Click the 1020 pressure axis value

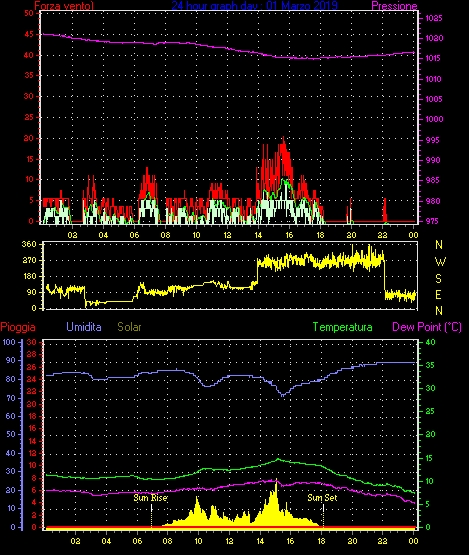tap(434, 38)
